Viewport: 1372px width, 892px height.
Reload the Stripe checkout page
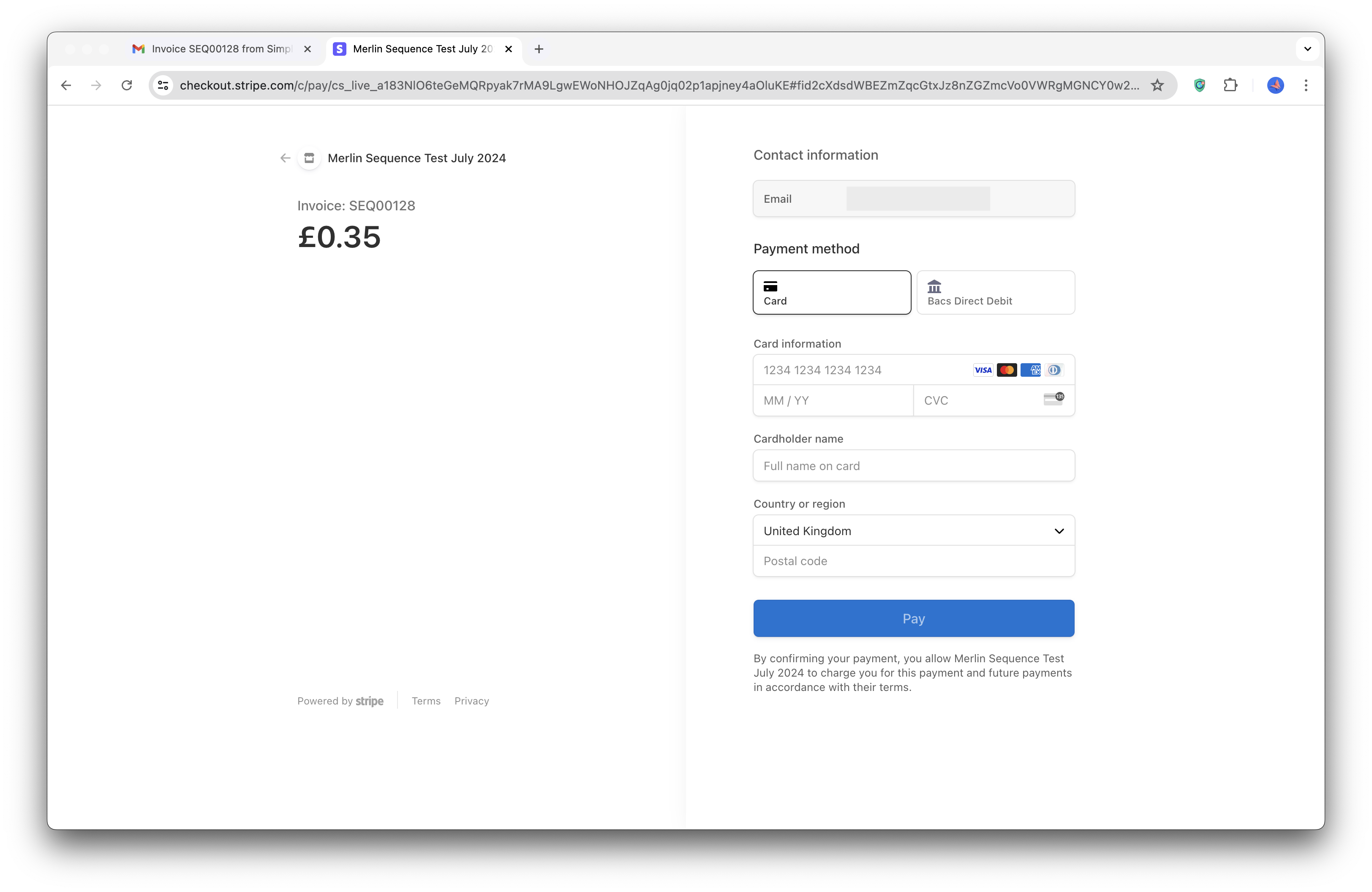click(x=127, y=85)
